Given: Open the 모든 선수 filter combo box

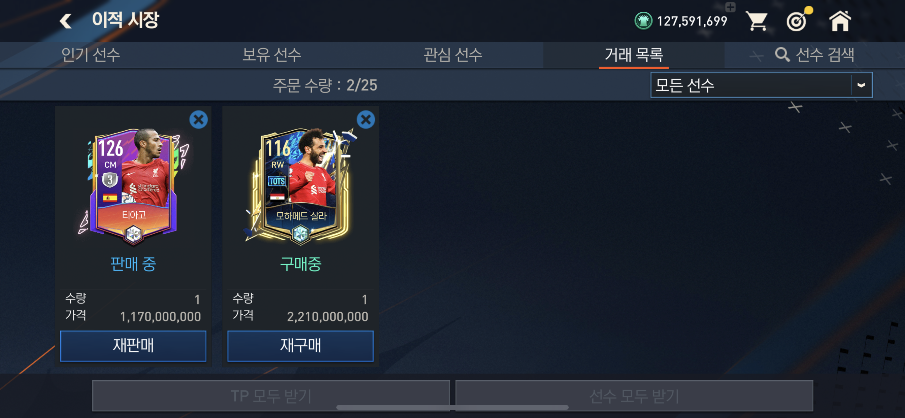Looking at the screenshot, I should tap(761, 85).
